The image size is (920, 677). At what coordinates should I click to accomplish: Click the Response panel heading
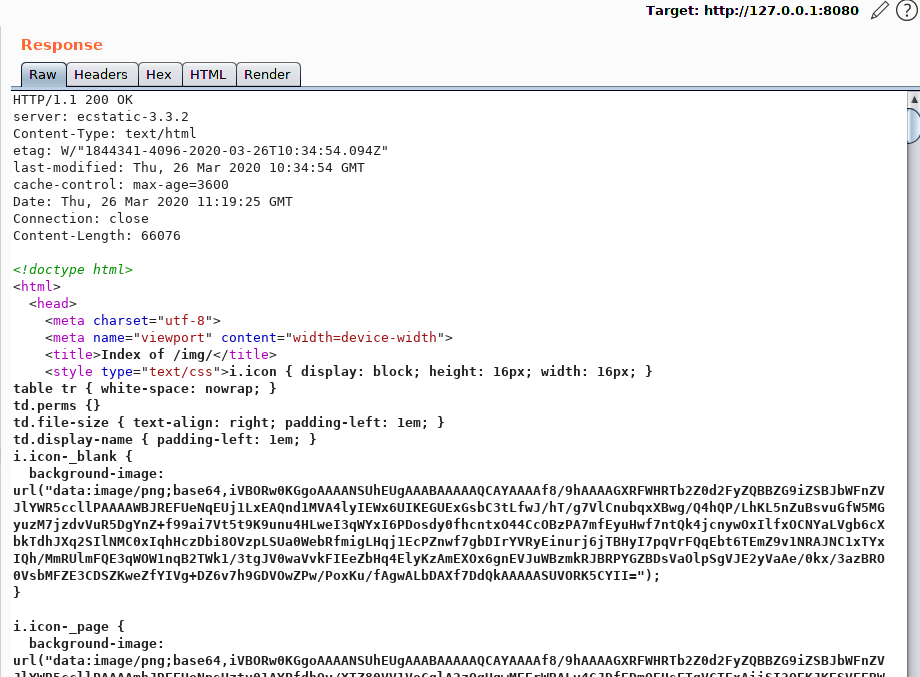[62, 45]
